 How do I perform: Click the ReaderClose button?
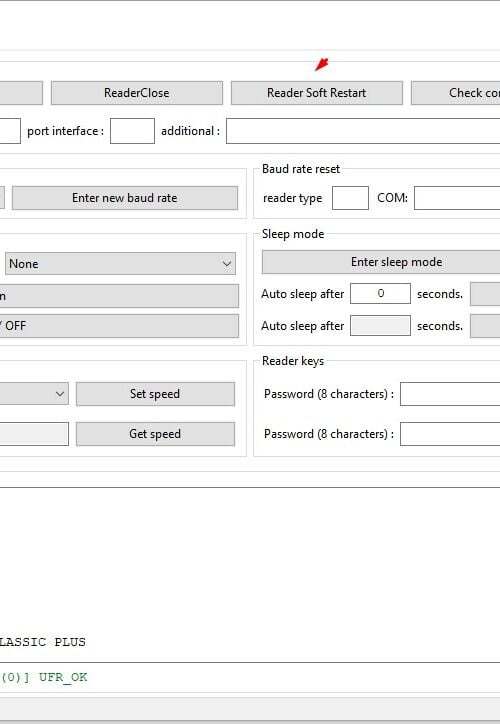[137, 93]
